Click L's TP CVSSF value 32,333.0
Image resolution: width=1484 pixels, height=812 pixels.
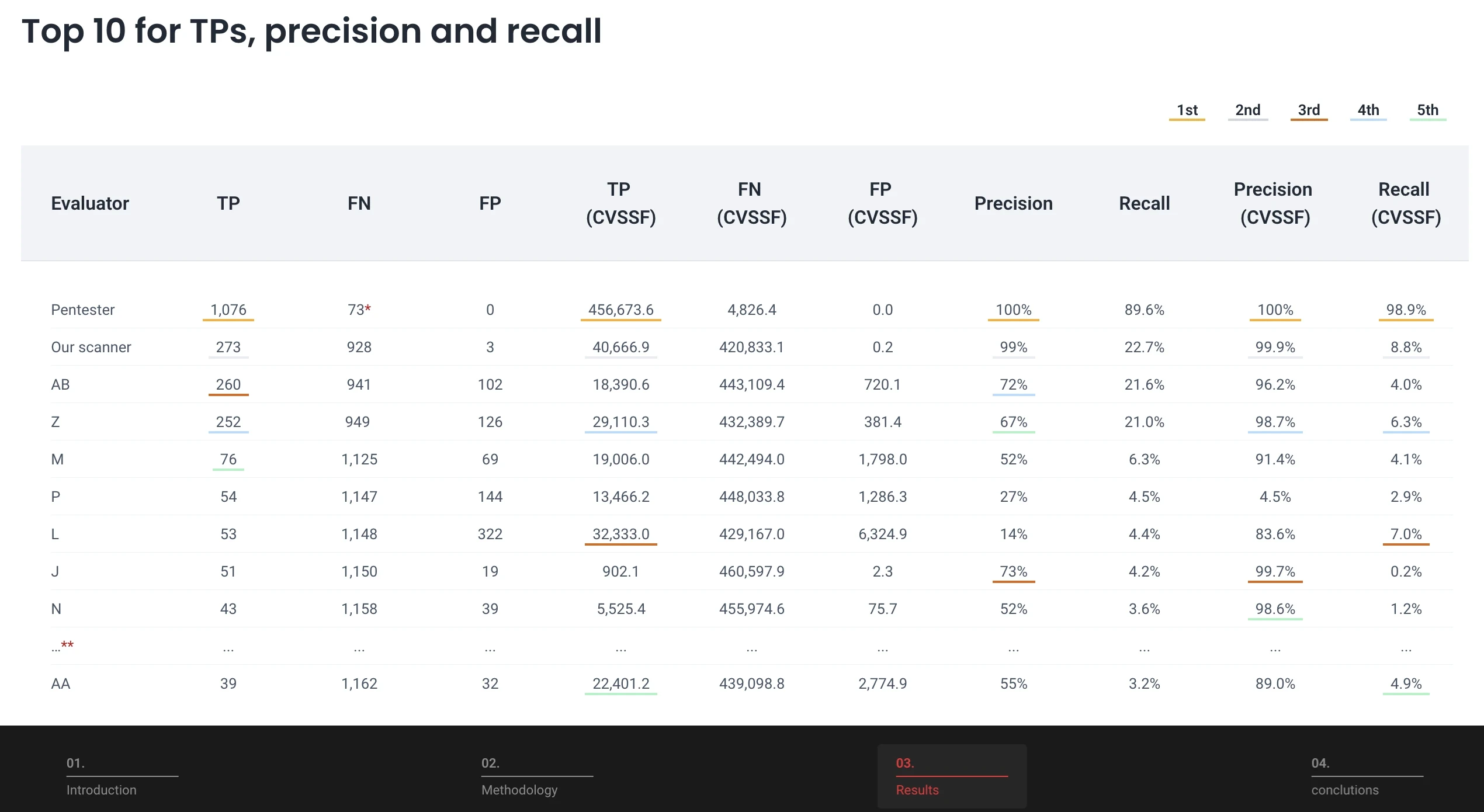[x=620, y=534]
